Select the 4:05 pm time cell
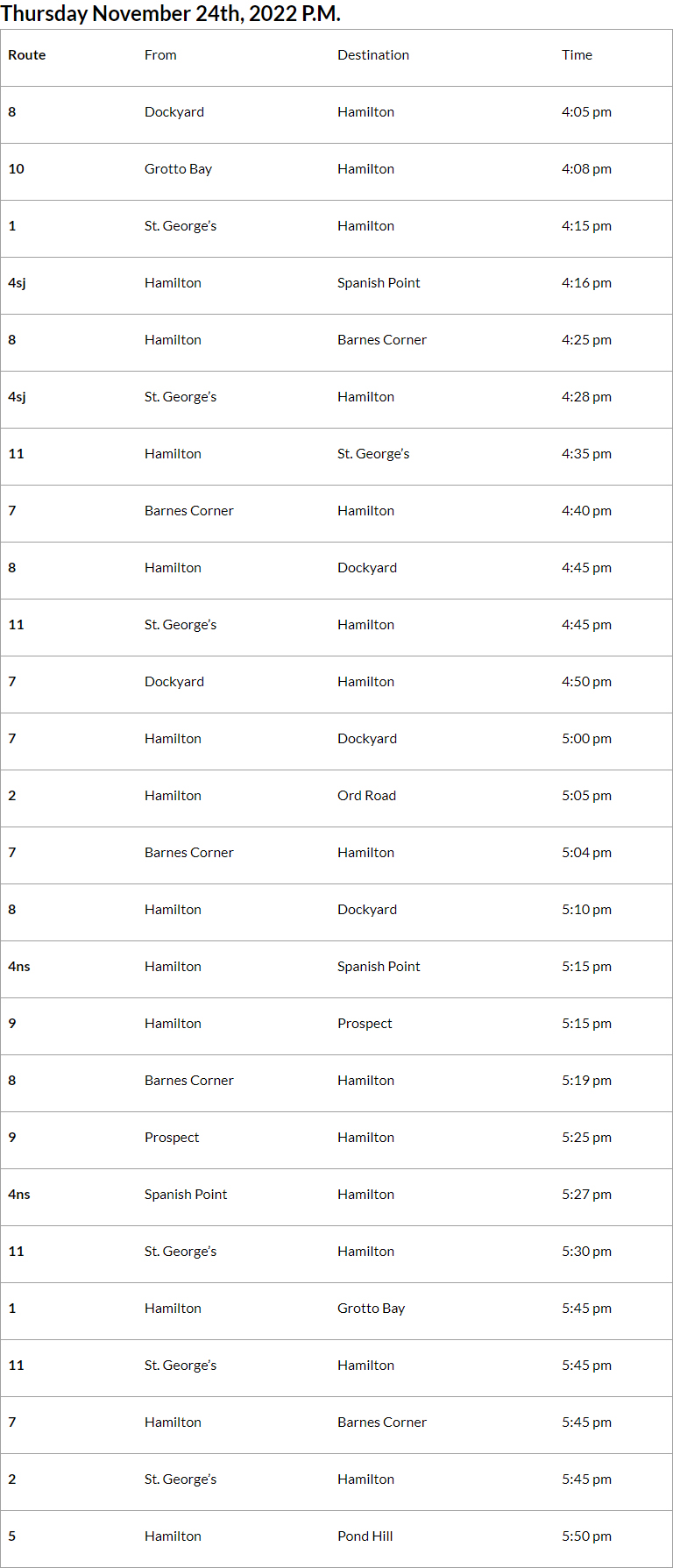The height and width of the screenshot is (1568, 673). click(586, 112)
